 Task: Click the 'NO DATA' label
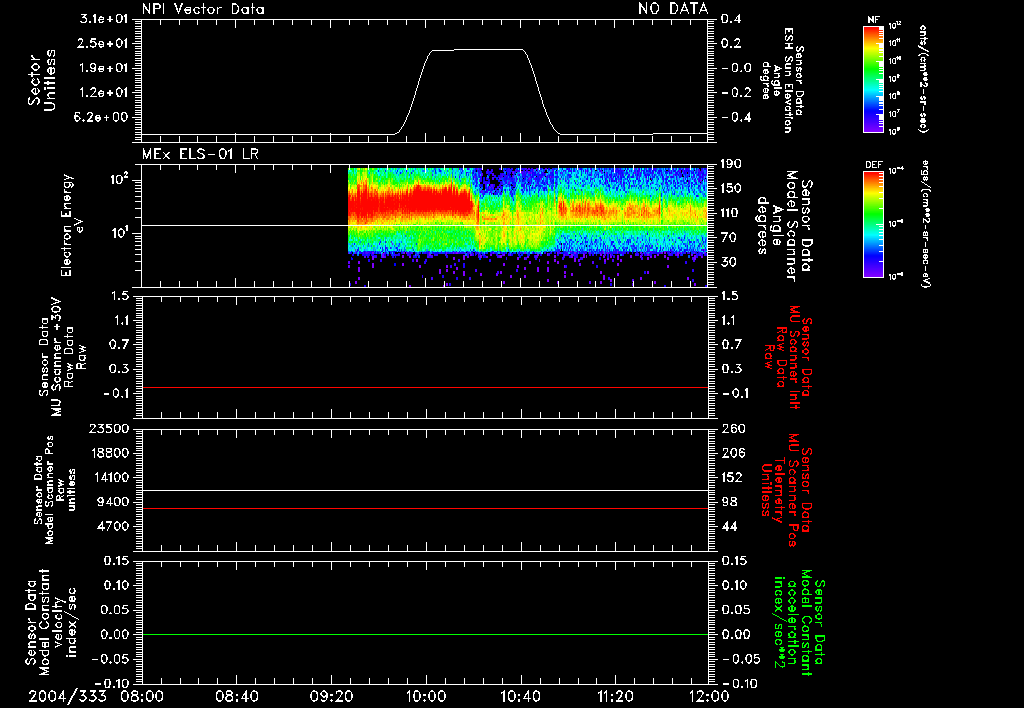tap(673, 9)
